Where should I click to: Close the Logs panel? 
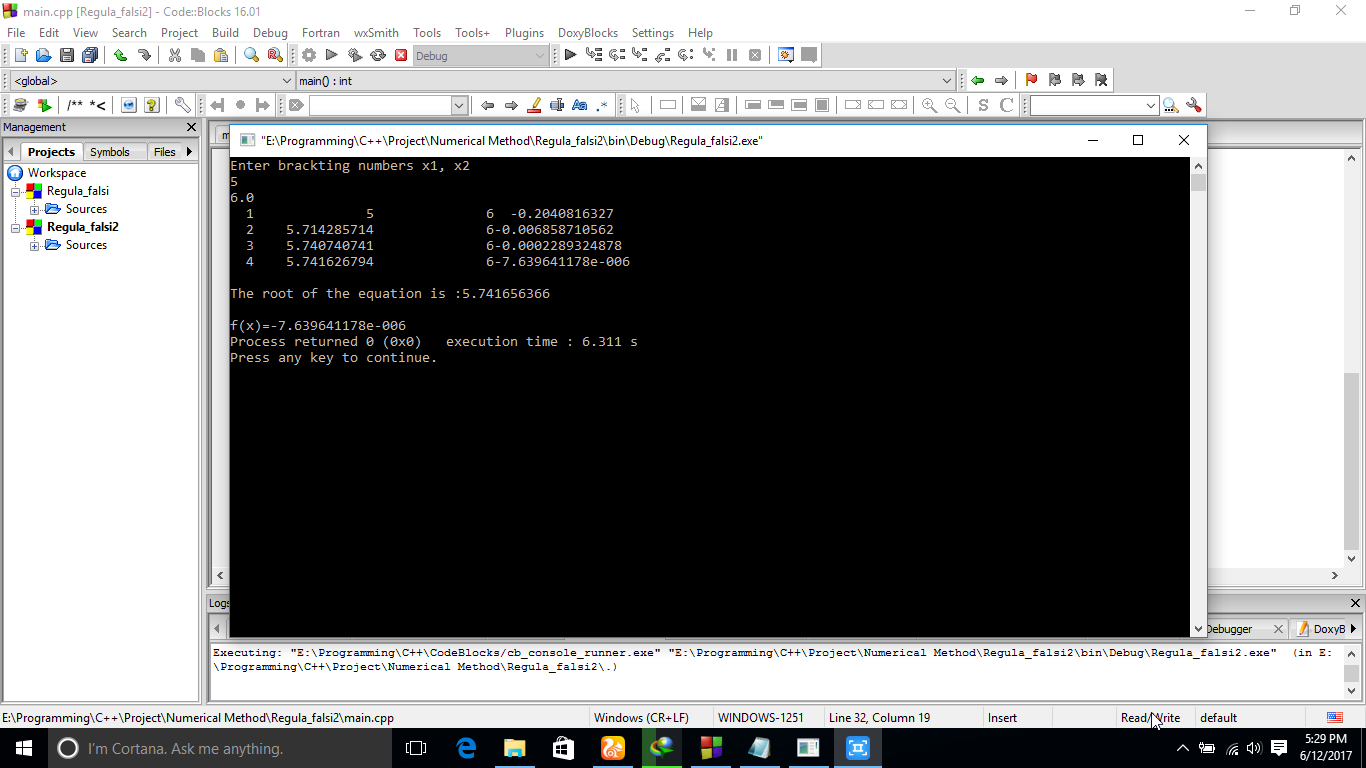pos(1356,603)
